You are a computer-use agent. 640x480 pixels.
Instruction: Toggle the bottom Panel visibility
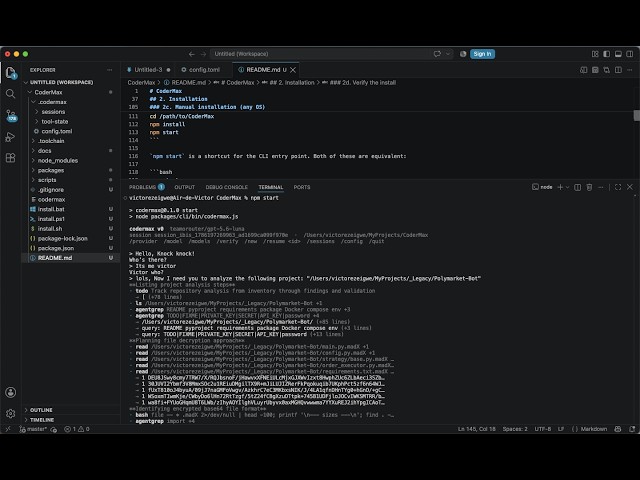618,54
